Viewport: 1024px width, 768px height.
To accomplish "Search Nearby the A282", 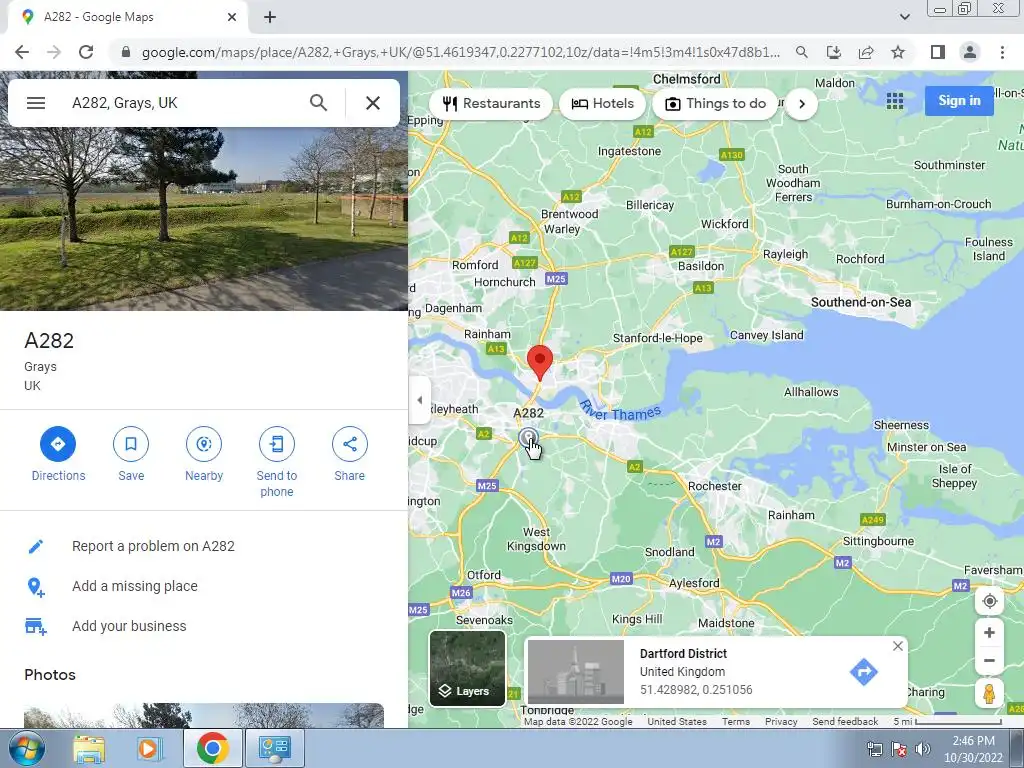I will (x=204, y=454).
